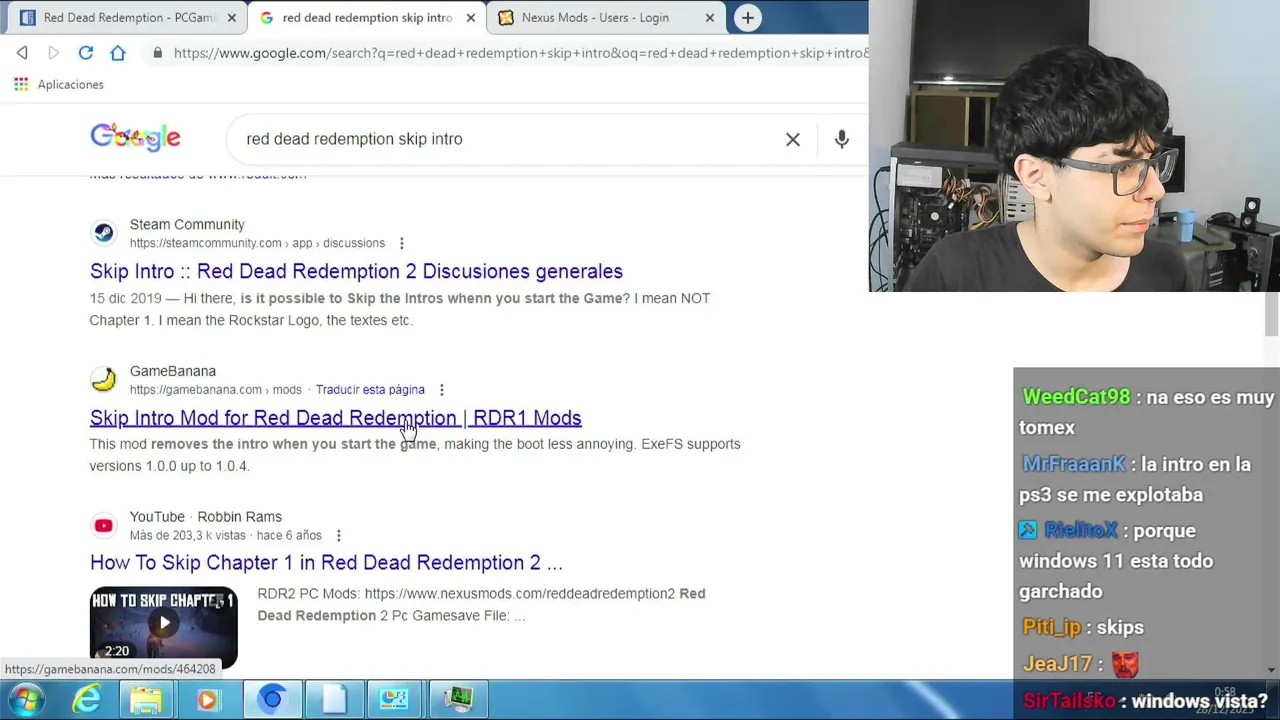Click the Steam Community site name
This screenshot has height=720, width=1280.
point(187,224)
